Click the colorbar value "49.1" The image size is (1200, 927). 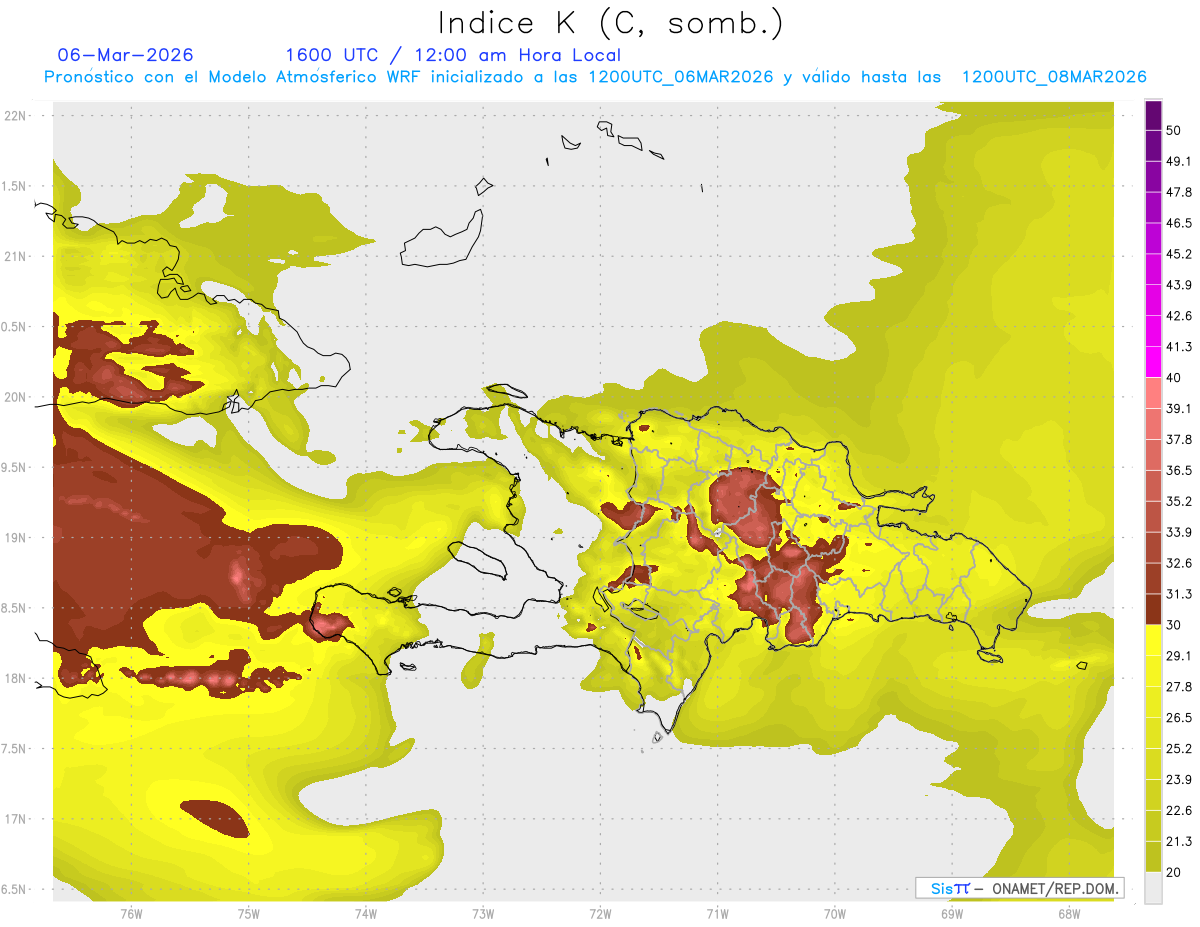1179,161
